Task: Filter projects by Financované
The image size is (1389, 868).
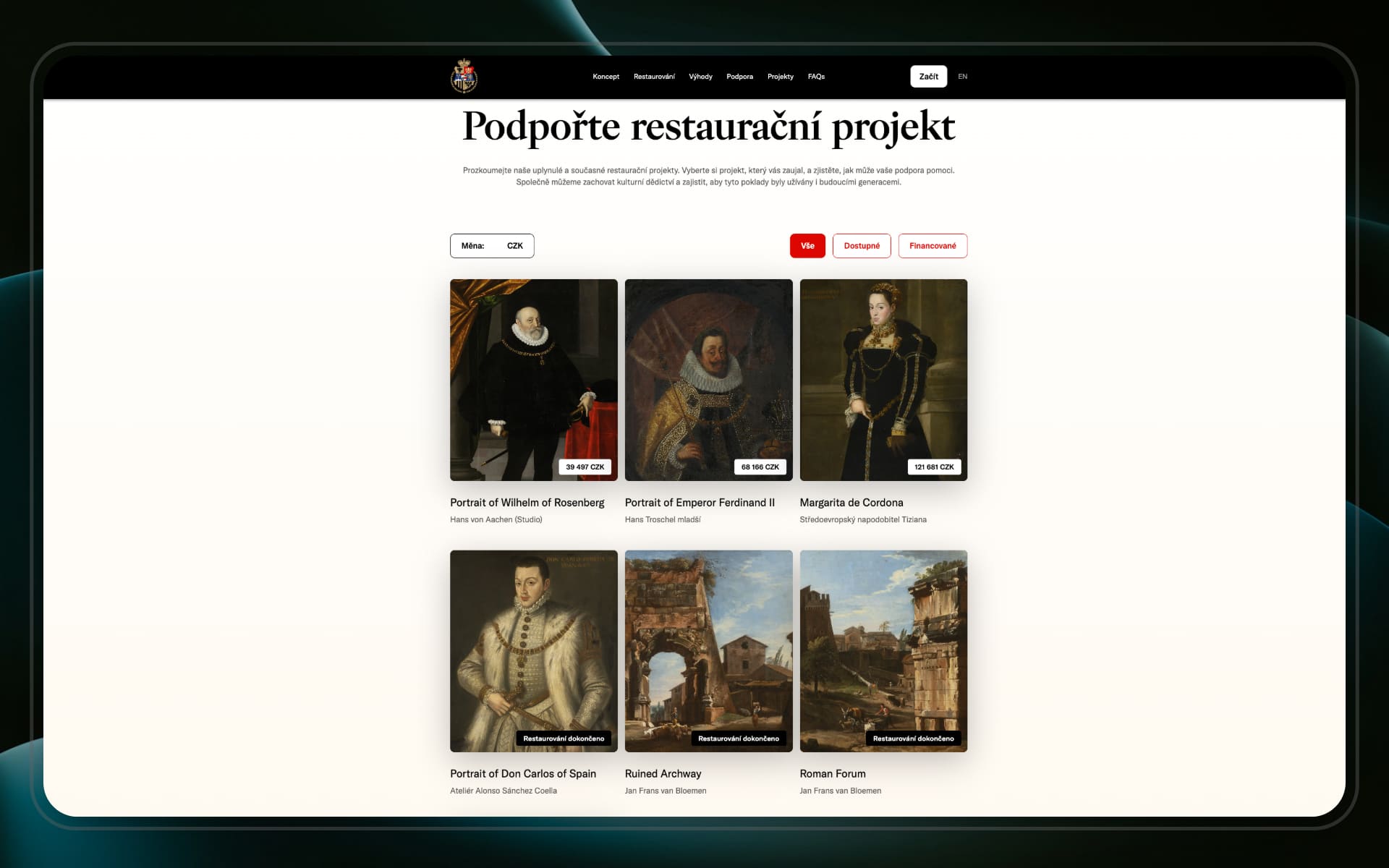Action: [x=933, y=246]
